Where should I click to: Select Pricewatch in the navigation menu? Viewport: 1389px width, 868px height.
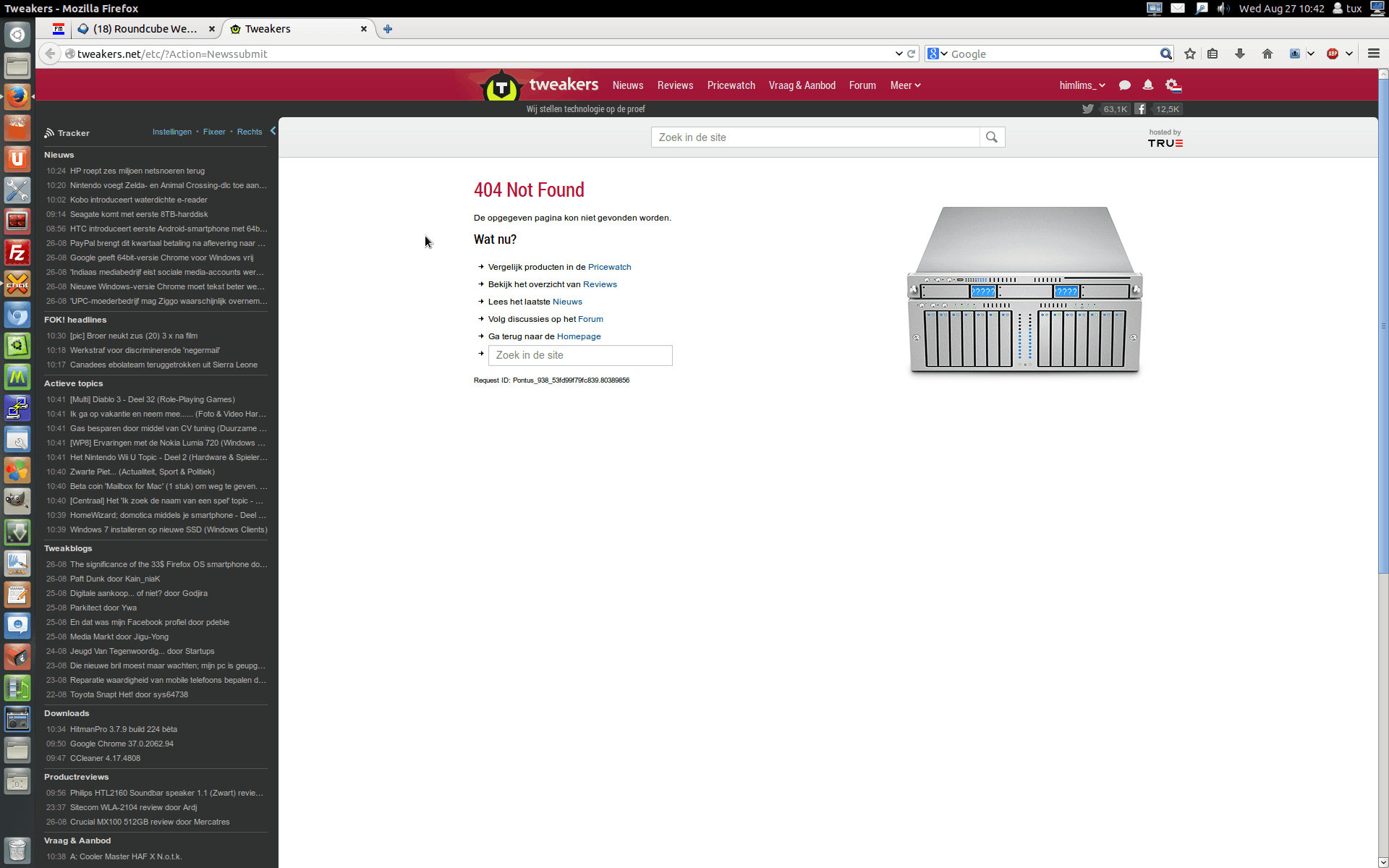pos(731,85)
